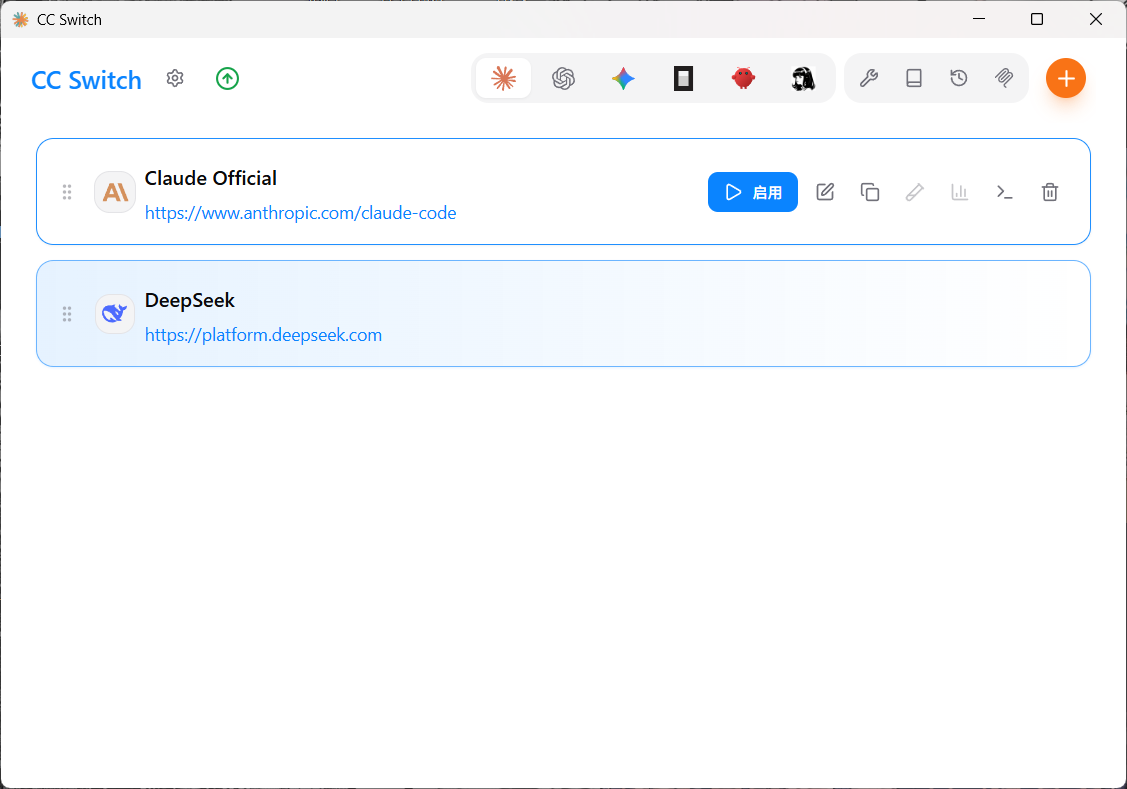Select the Claude app tab icon
The width and height of the screenshot is (1127, 789).
pos(503,78)
